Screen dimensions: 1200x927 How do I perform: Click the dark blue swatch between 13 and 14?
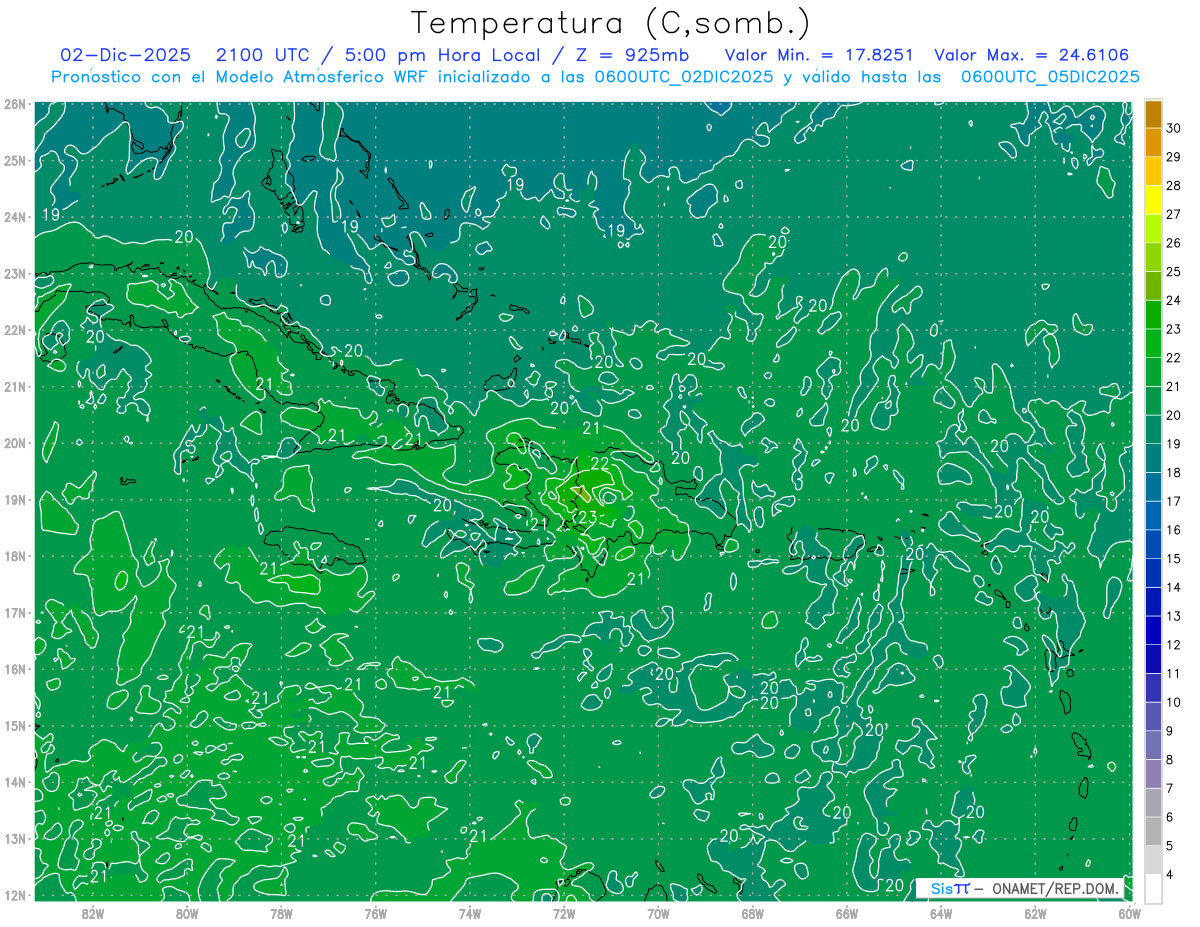pyautogui.click(x=1153, y=601)
